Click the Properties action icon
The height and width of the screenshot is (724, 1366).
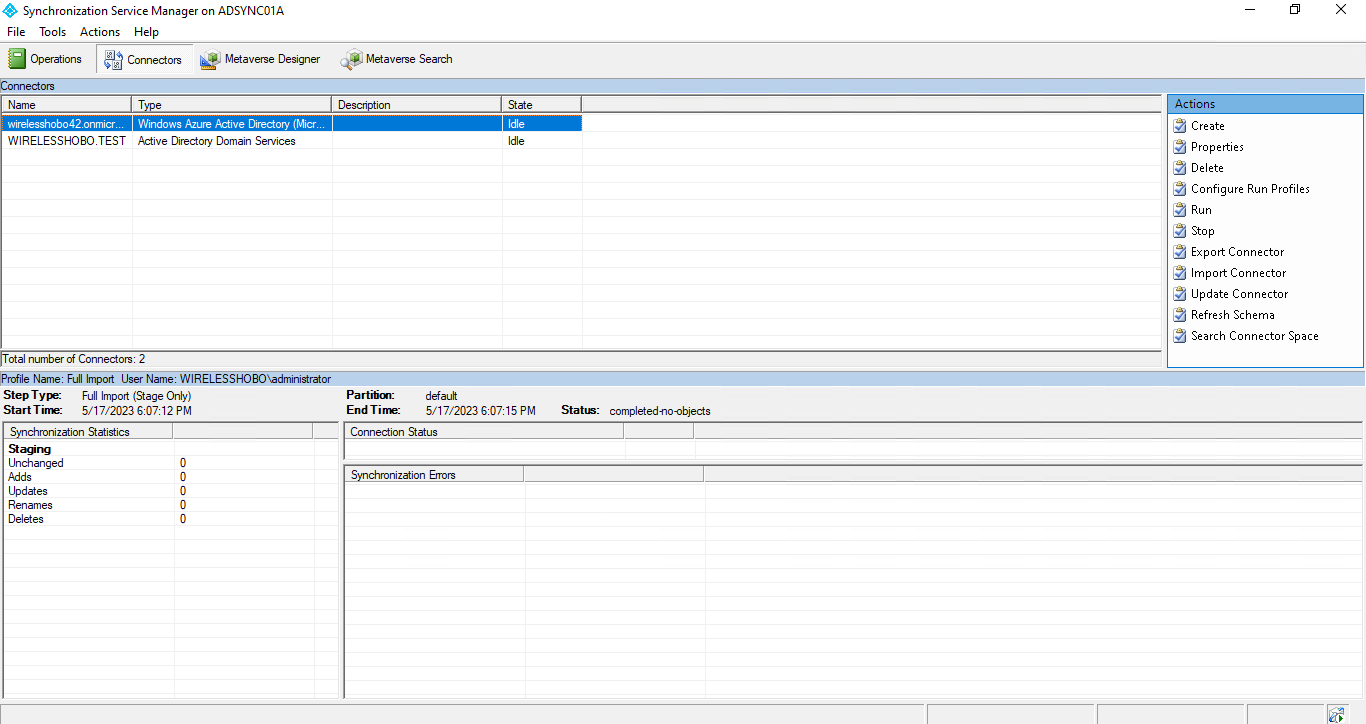pyautogui.click(x=1180, y=147)
